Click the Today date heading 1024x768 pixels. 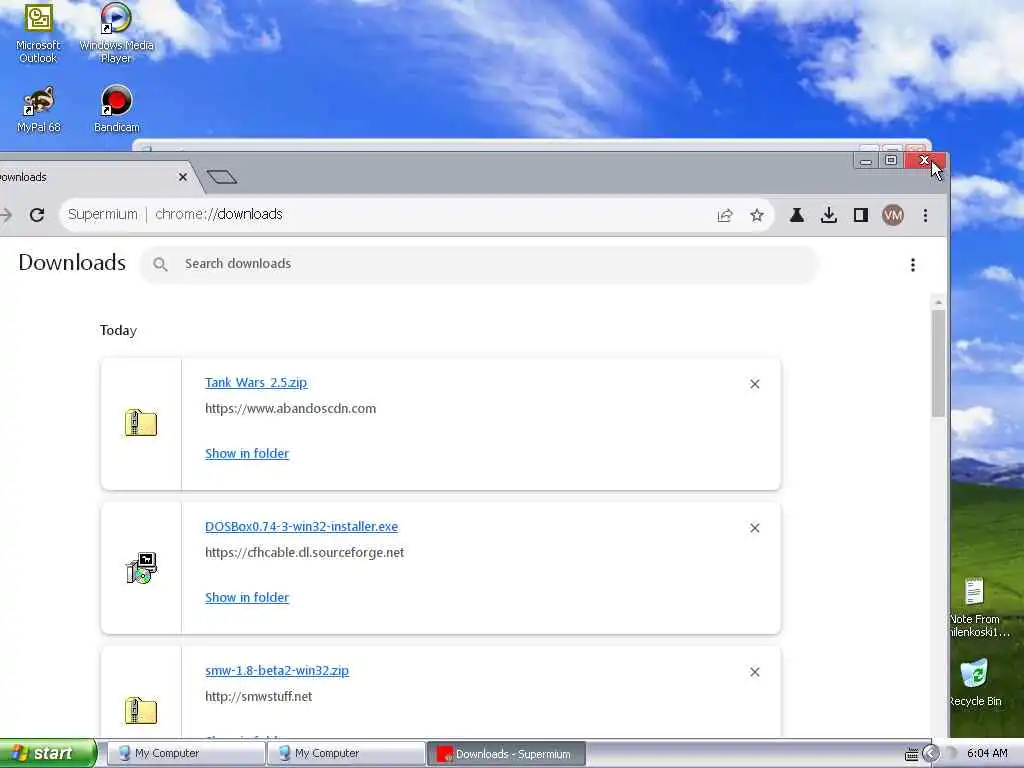click(118, 330)
